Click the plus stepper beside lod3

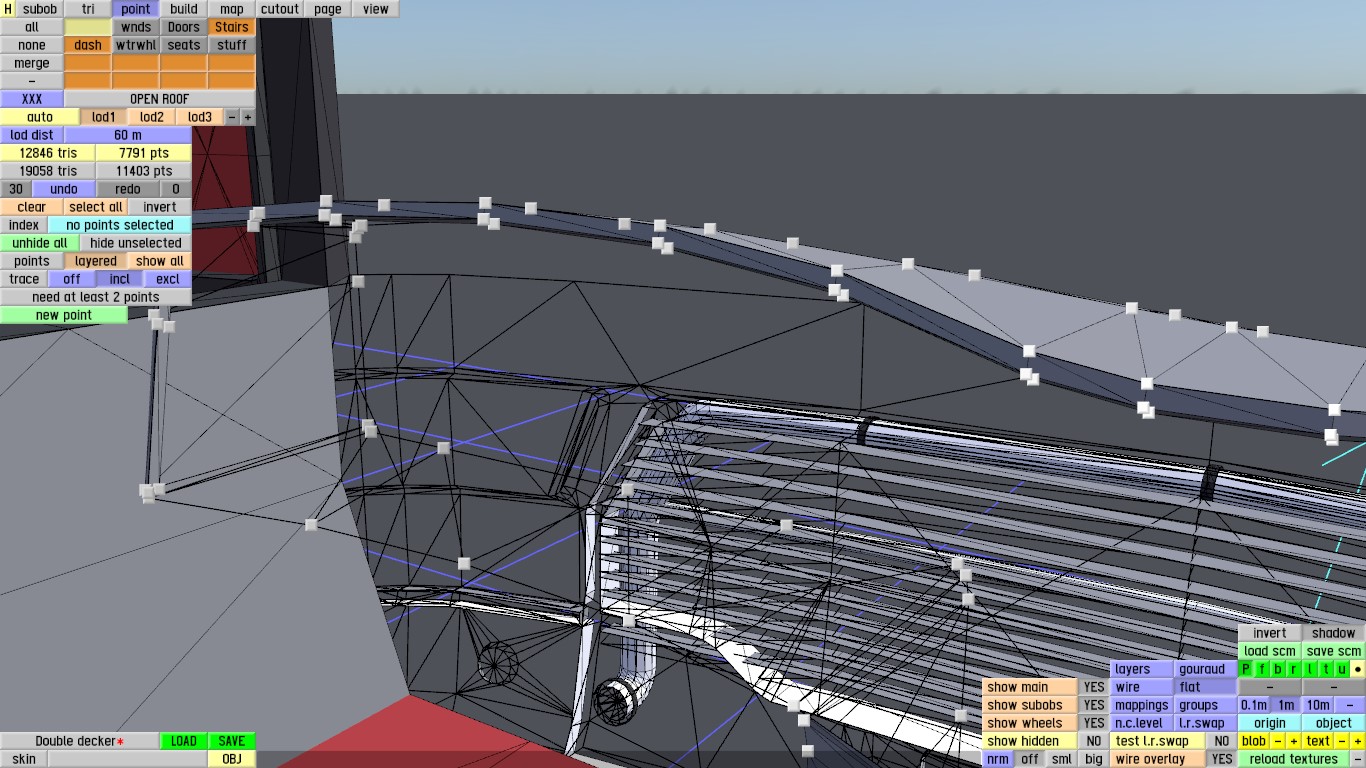pos(248,117)
